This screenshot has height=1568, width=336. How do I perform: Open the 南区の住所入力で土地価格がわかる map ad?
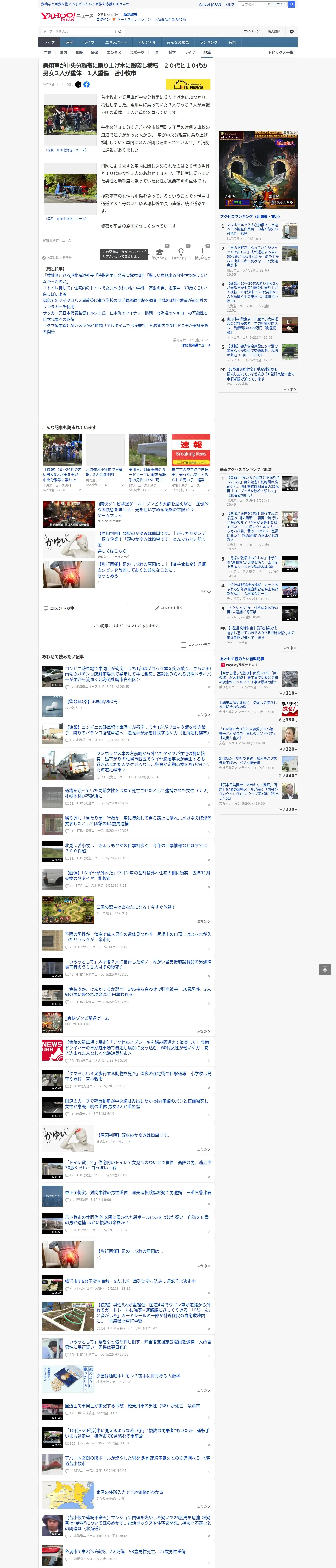pyautogui.click(x=68, y=1494)
